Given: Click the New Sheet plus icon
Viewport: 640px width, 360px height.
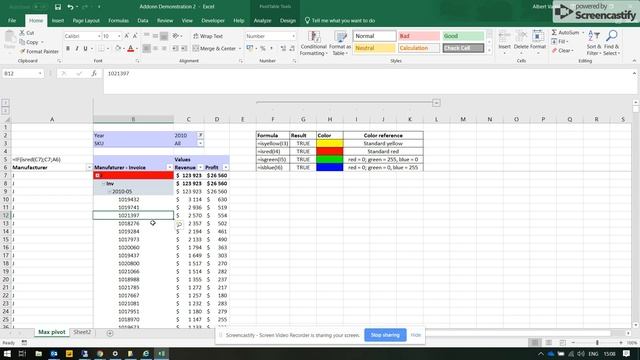Looking at the screenshot, I should (x=110, y=333).
